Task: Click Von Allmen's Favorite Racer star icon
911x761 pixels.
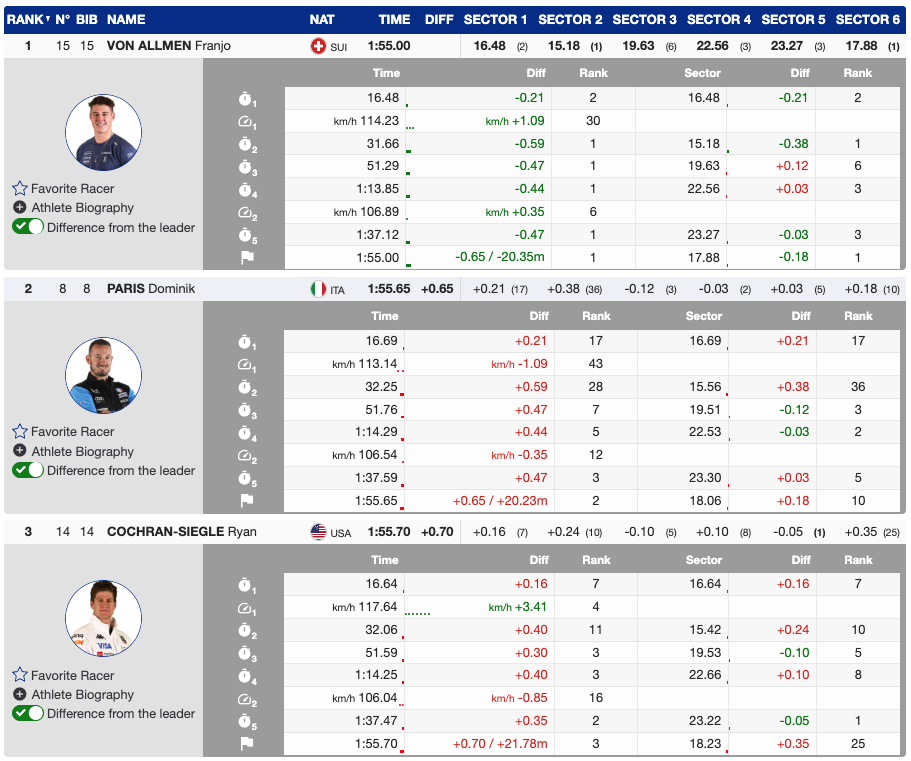Action: [19, 188]
